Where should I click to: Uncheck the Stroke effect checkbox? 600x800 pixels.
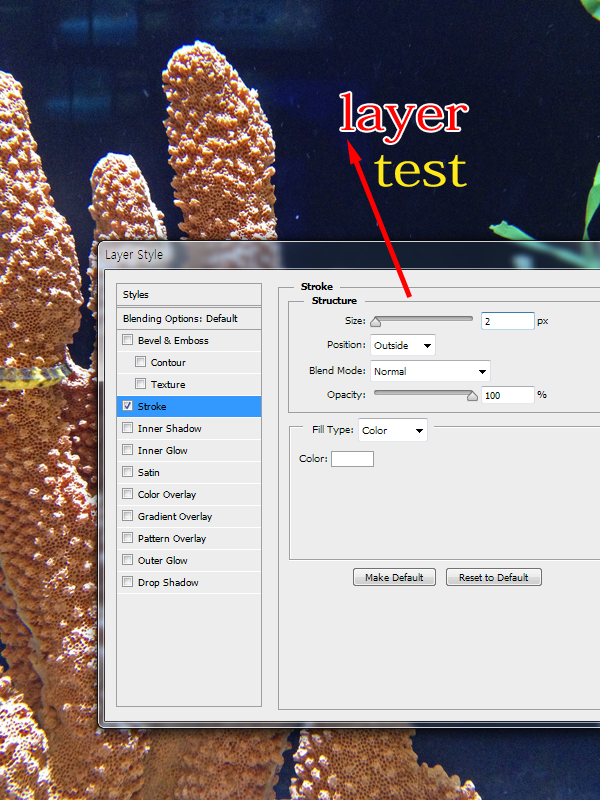pos(128,406)
